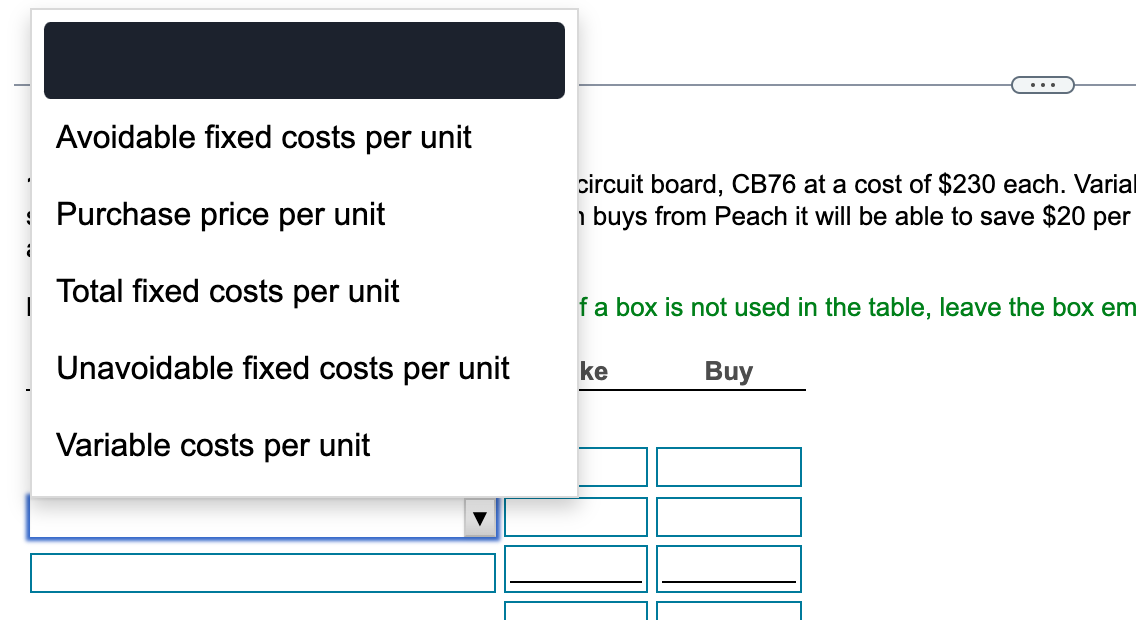Click the second Buy column input box
The width and height of the screenshot is (1136, 644).
tap(729, 517)
